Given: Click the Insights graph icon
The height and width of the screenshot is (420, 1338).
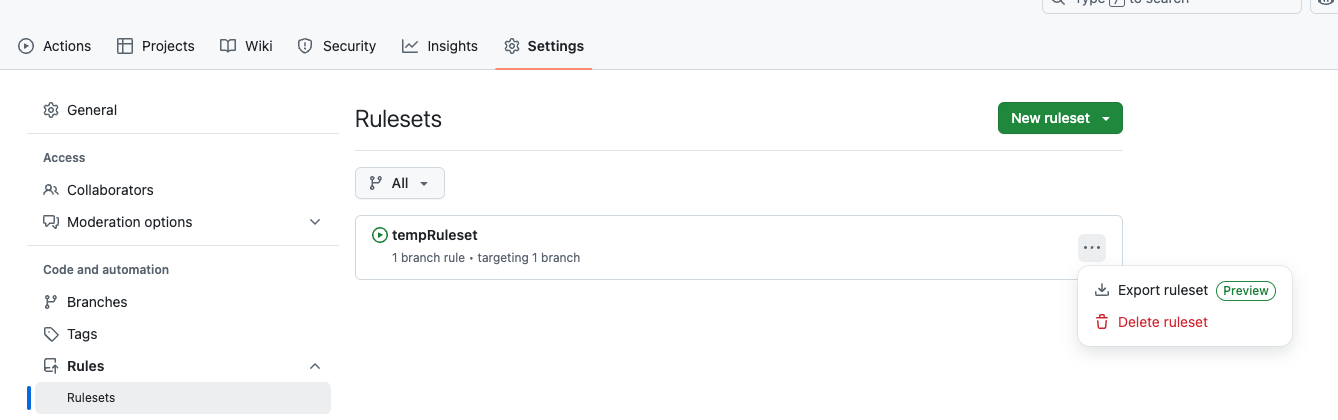Looking at the screenshot, I should [410, 46].
